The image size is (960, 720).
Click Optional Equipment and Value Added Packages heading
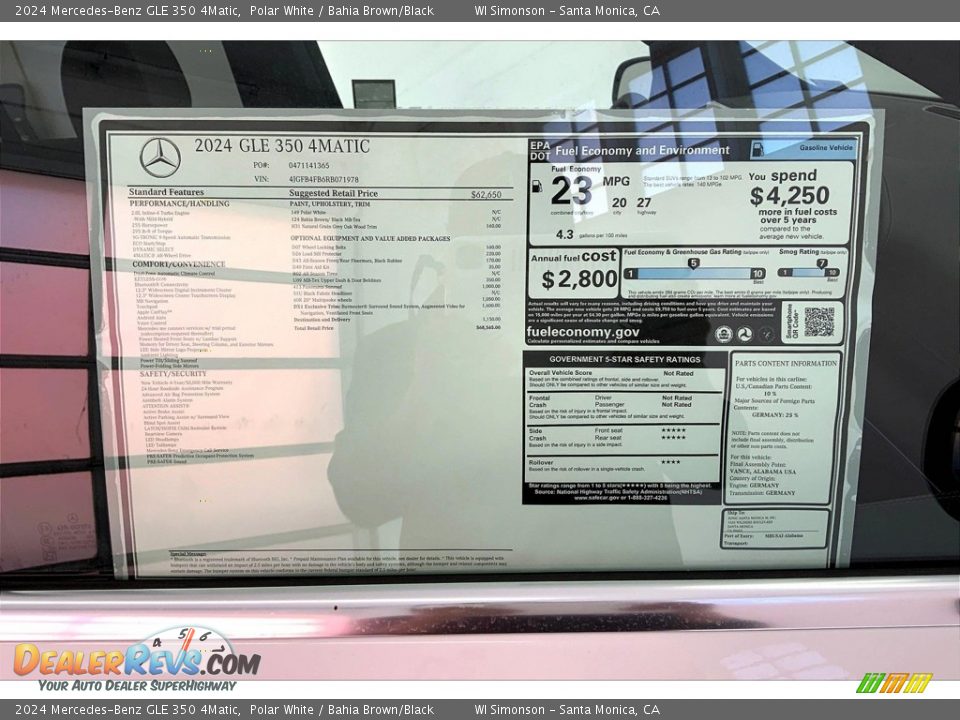point(370,239)
